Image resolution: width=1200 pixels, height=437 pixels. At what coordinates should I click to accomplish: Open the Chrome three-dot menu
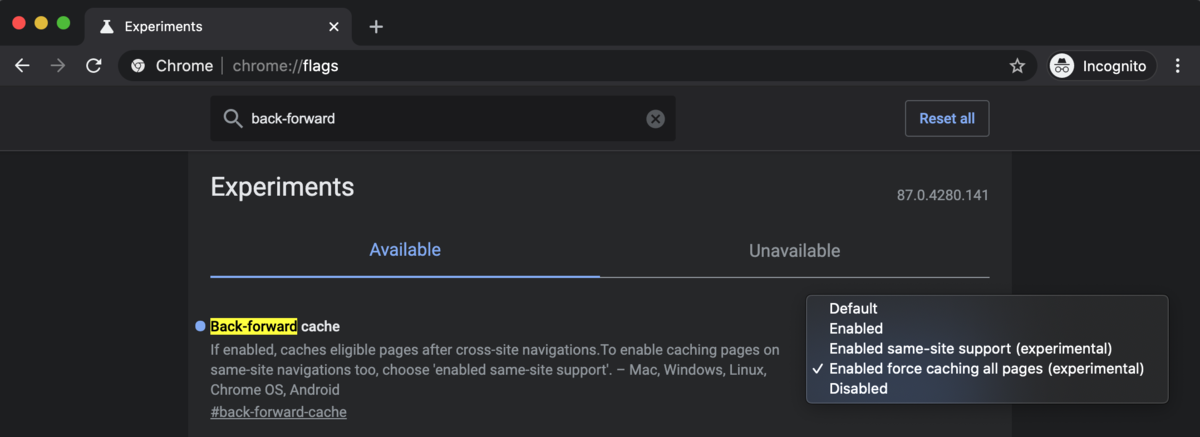1178,66
